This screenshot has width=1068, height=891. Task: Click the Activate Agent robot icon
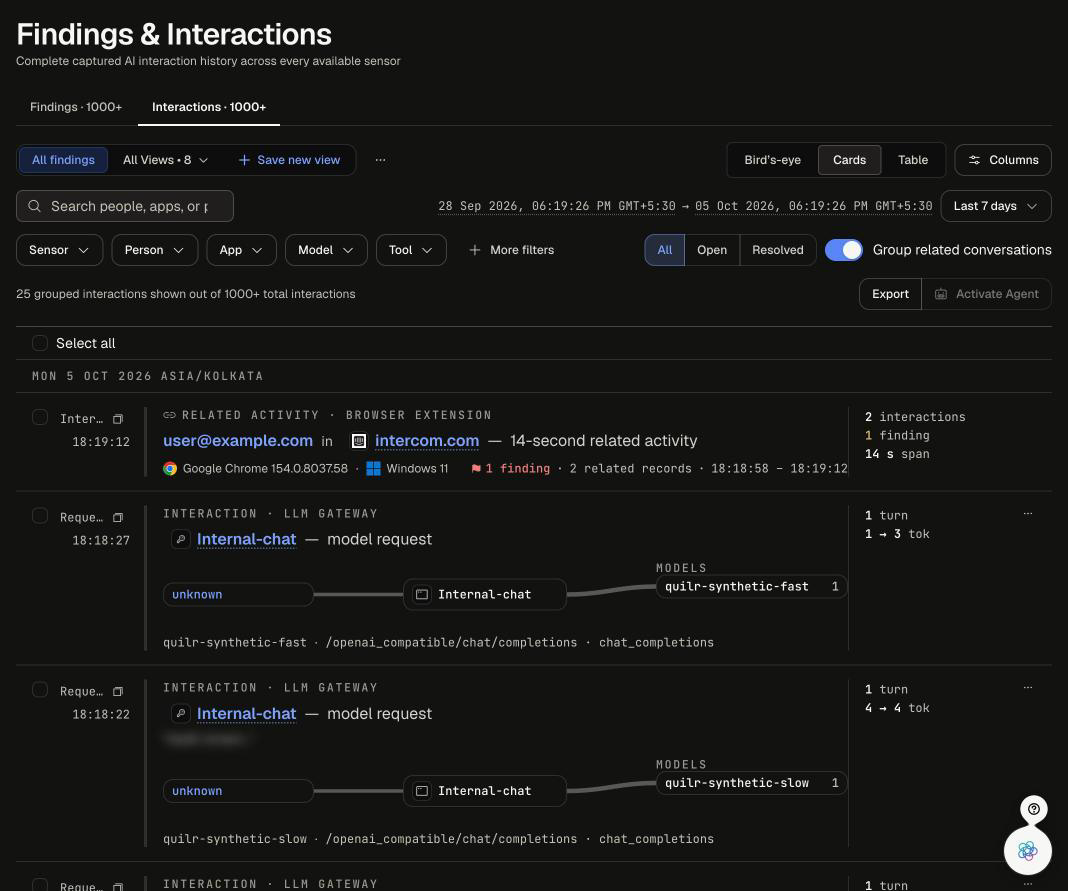point(941,294)
